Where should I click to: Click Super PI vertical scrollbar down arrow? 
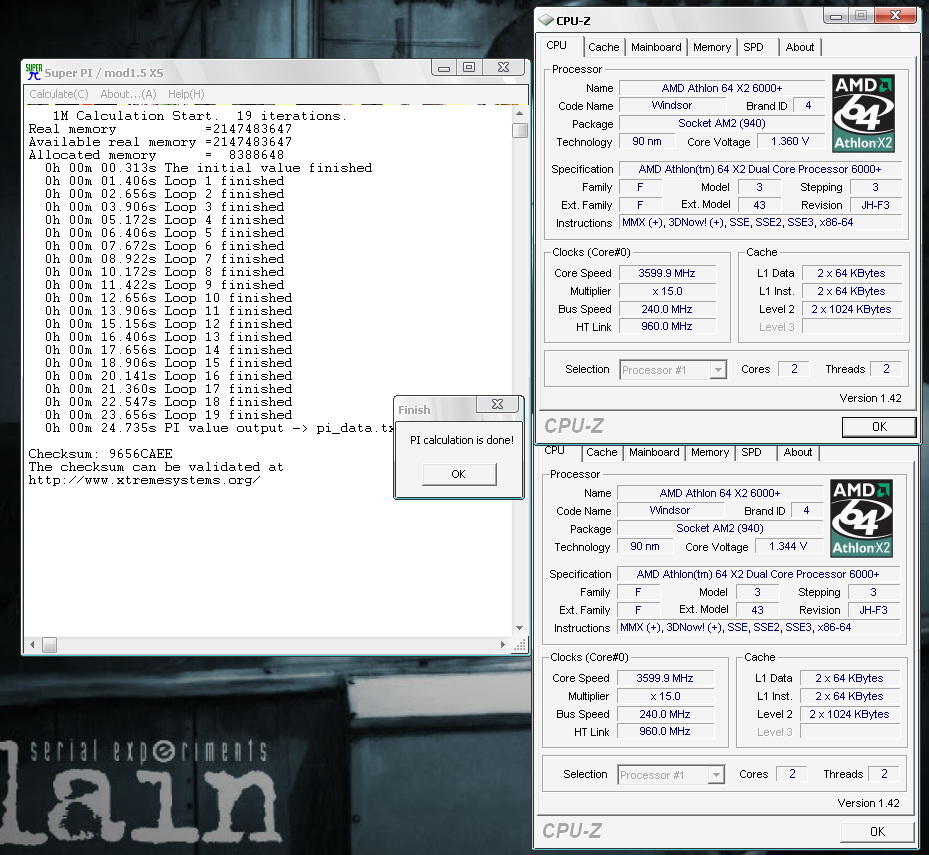pos(520,628)
